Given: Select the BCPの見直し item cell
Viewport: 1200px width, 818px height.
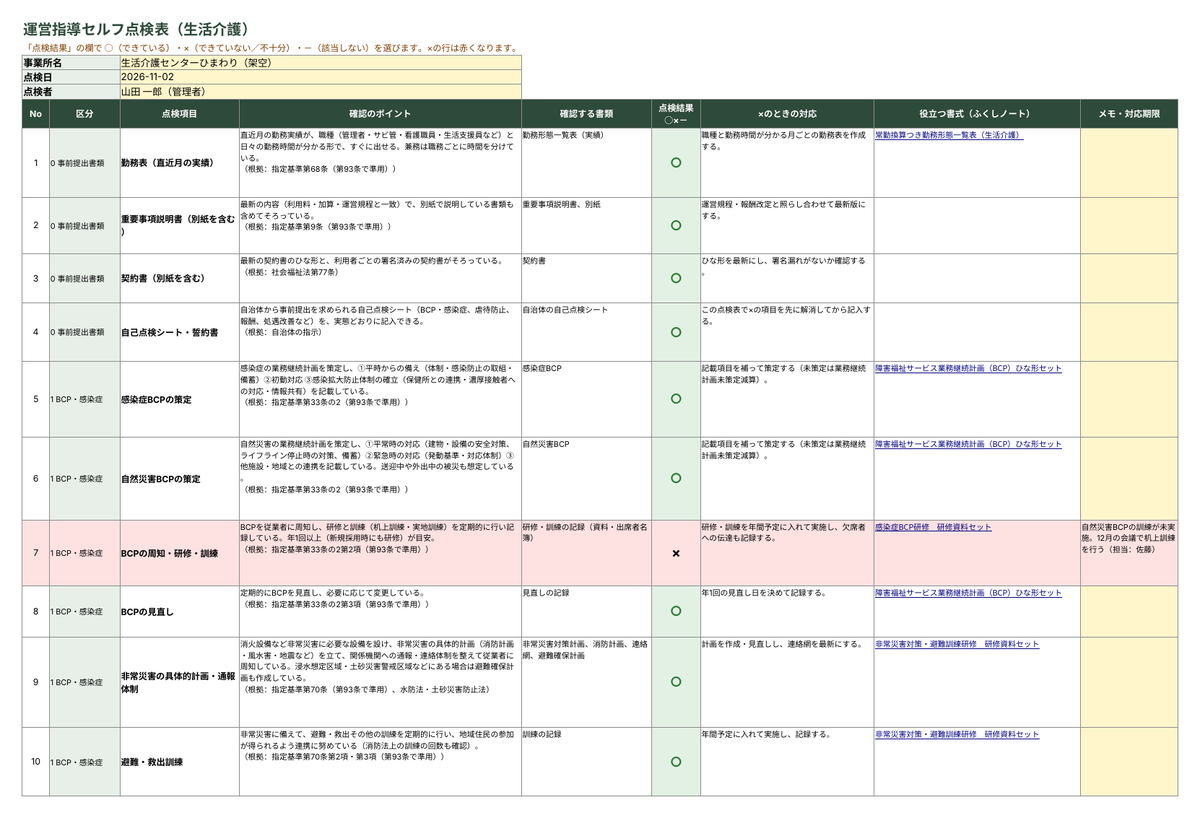Looking at the screenshot, I should point(179,611).
